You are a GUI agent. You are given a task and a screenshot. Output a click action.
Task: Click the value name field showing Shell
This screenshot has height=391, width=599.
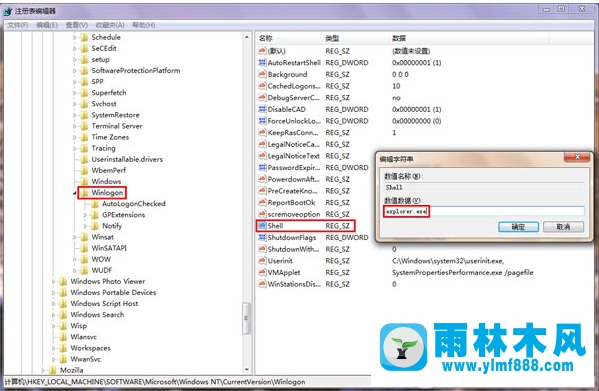point(484,187)
